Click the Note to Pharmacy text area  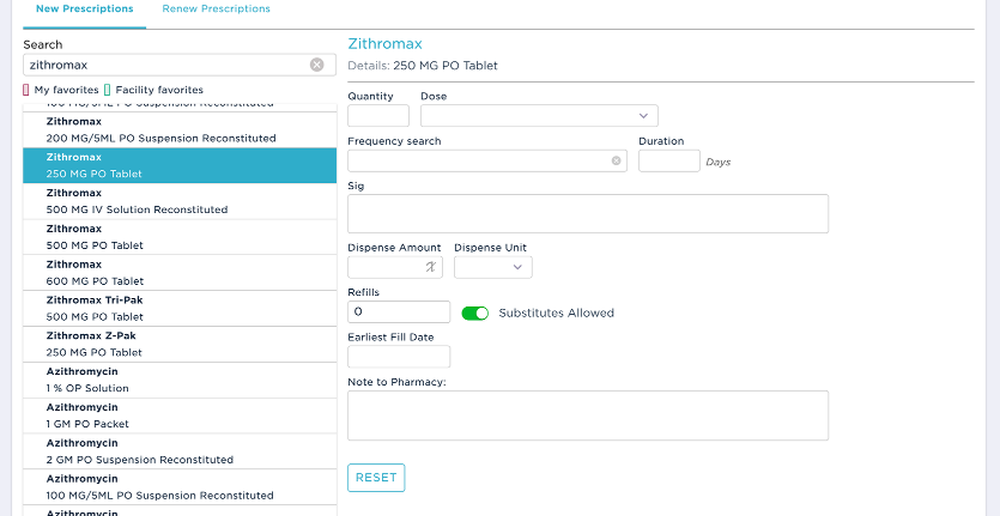pyautogui.click(x=588, y=415)
